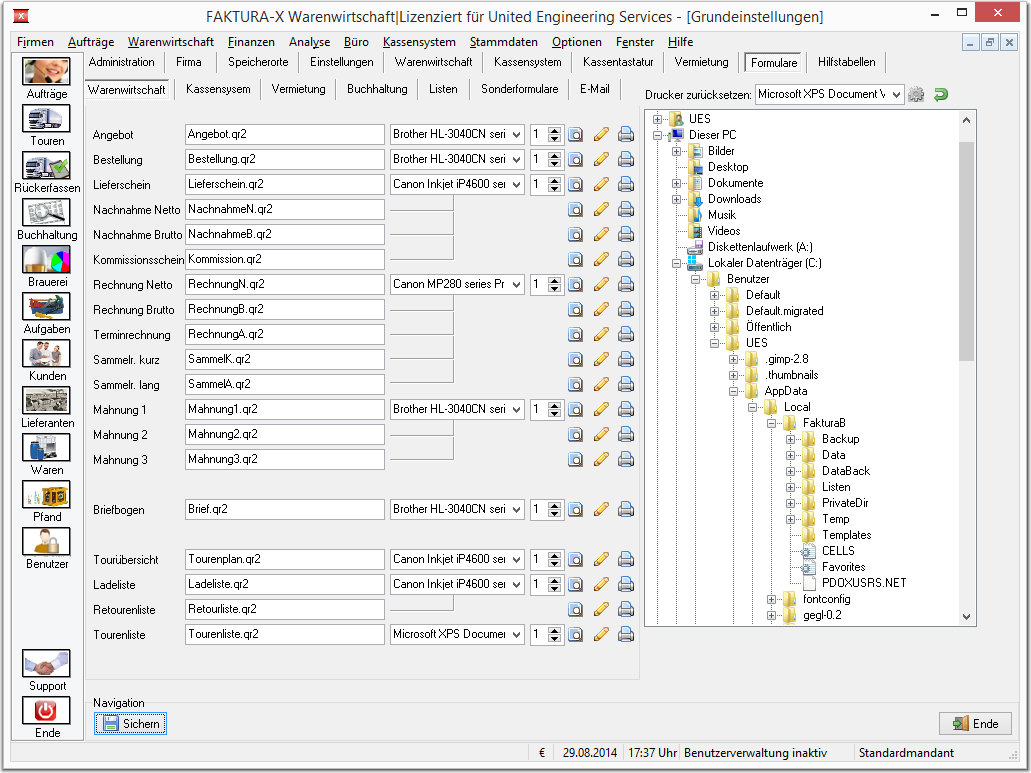Open the Lieferanten sidebar icon
The height and width of the screenshot is (773, 1031).
[46, 401]
